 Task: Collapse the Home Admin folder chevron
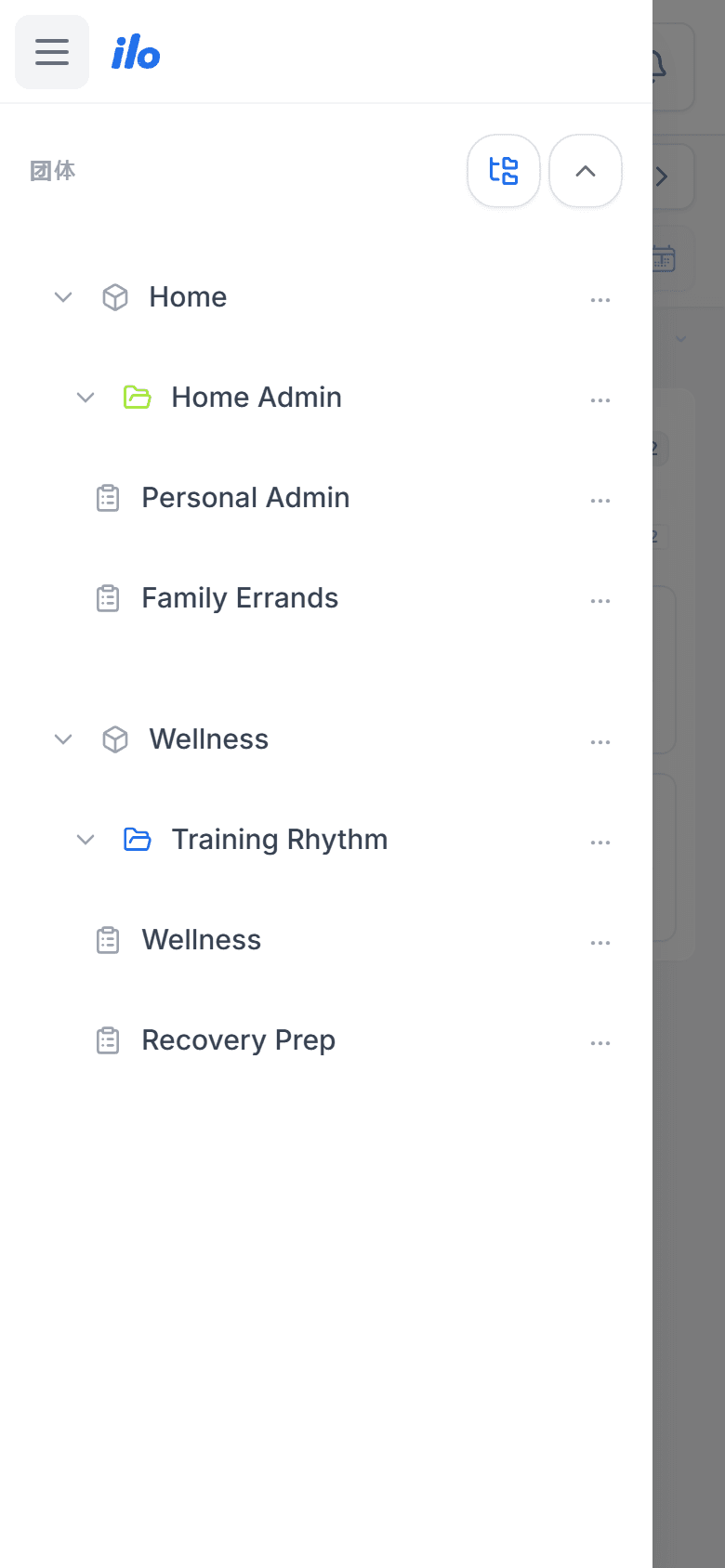86,398
